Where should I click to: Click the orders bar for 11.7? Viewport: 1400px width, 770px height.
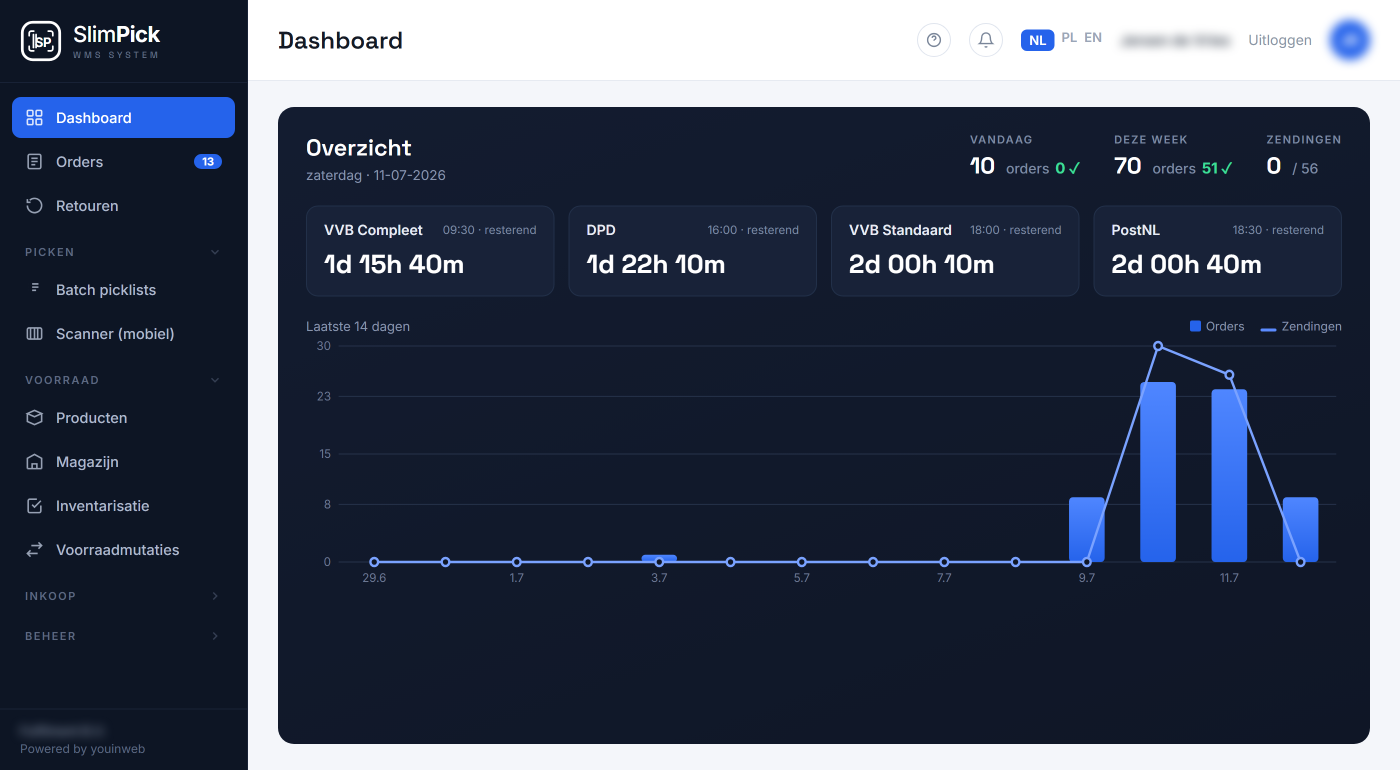pos(1229,475)
